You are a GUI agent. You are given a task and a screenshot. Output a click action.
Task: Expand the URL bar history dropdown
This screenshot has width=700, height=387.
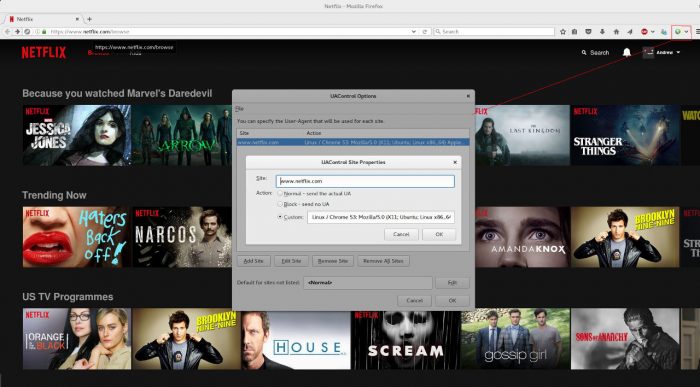[x=414, y=32]
